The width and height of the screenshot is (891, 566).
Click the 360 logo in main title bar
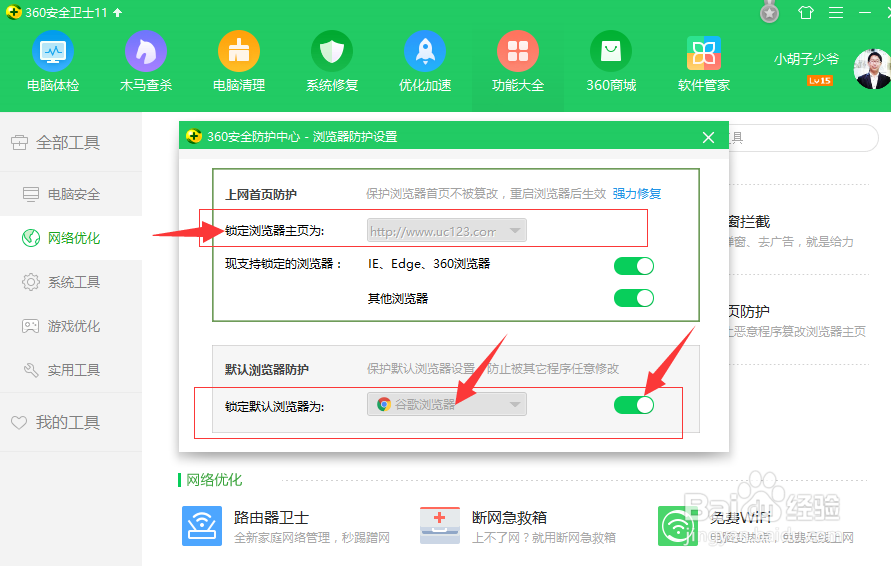coord(14,12)
